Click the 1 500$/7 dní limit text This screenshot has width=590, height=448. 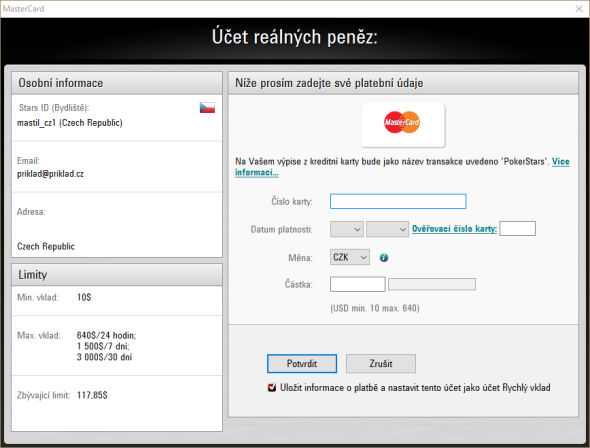coord(103,346)
